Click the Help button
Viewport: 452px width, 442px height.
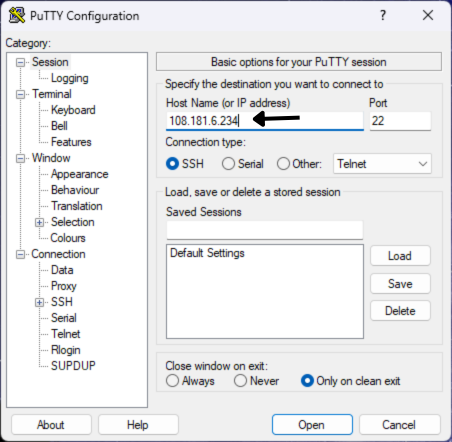[x=138, y=425]
